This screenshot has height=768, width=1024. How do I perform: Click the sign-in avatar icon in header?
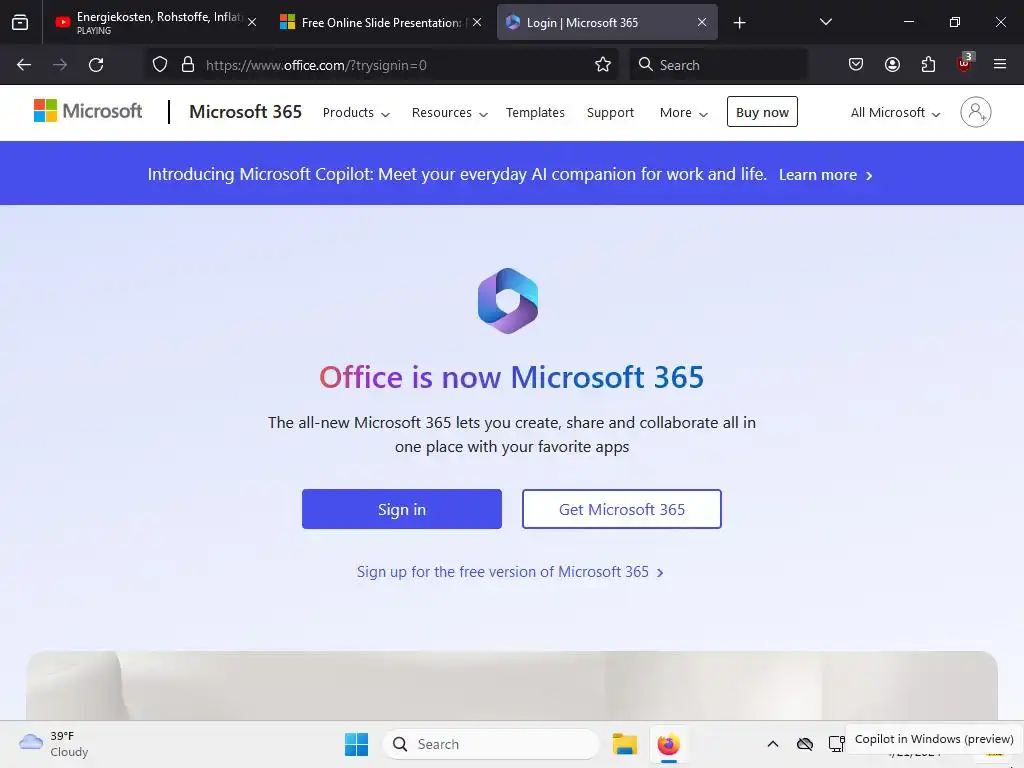(976, 112)
